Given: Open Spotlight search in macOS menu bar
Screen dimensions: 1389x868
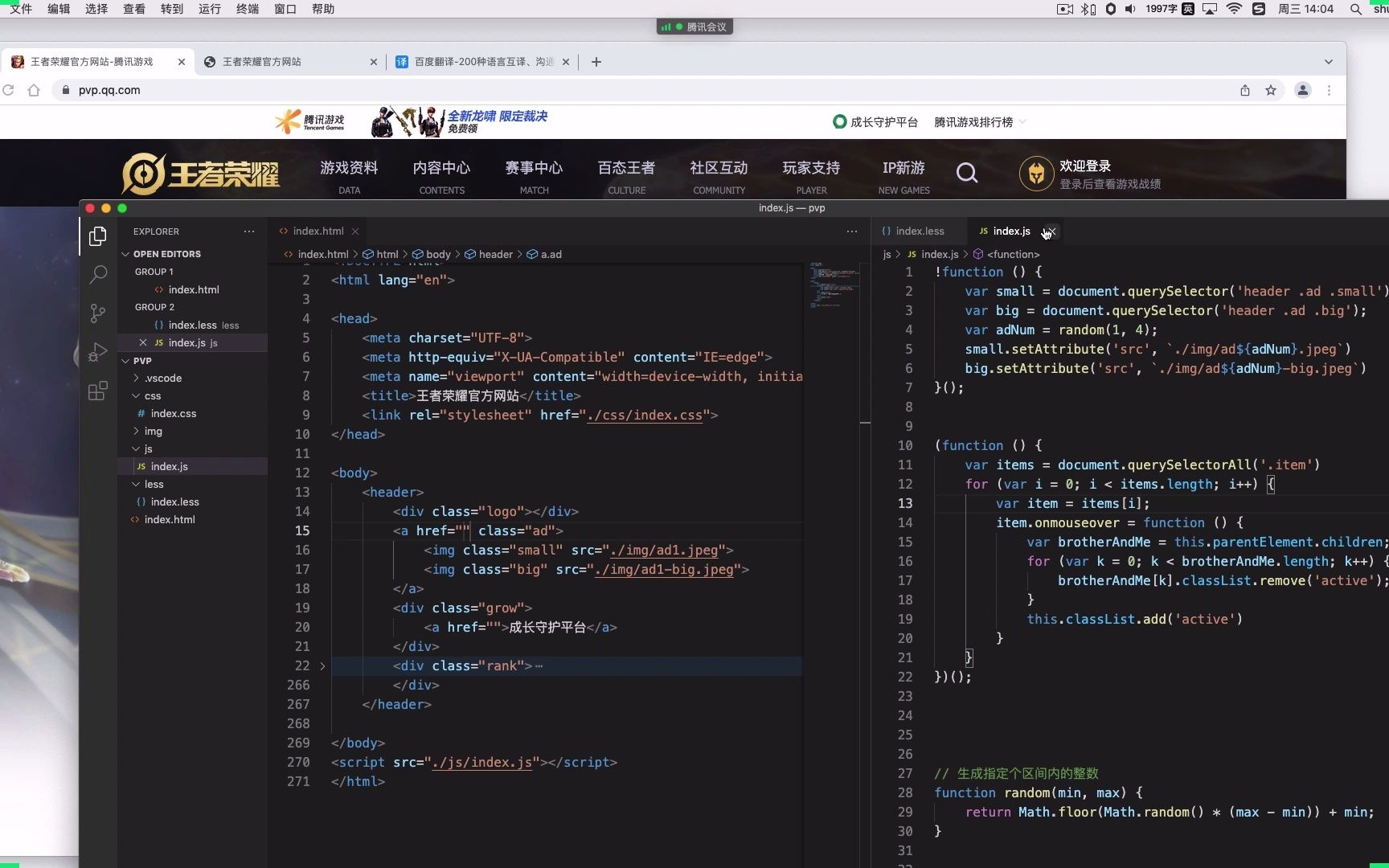Looking at the screenshot, I should point(1355,9).
